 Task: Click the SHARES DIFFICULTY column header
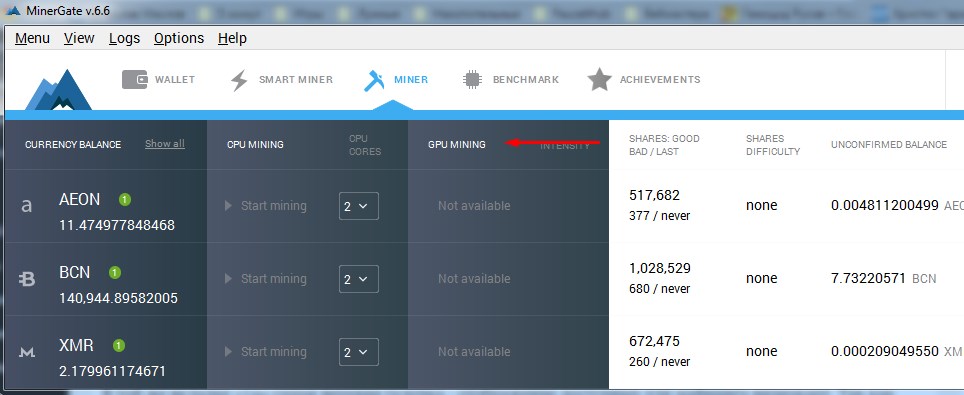(x=773, y=145)
